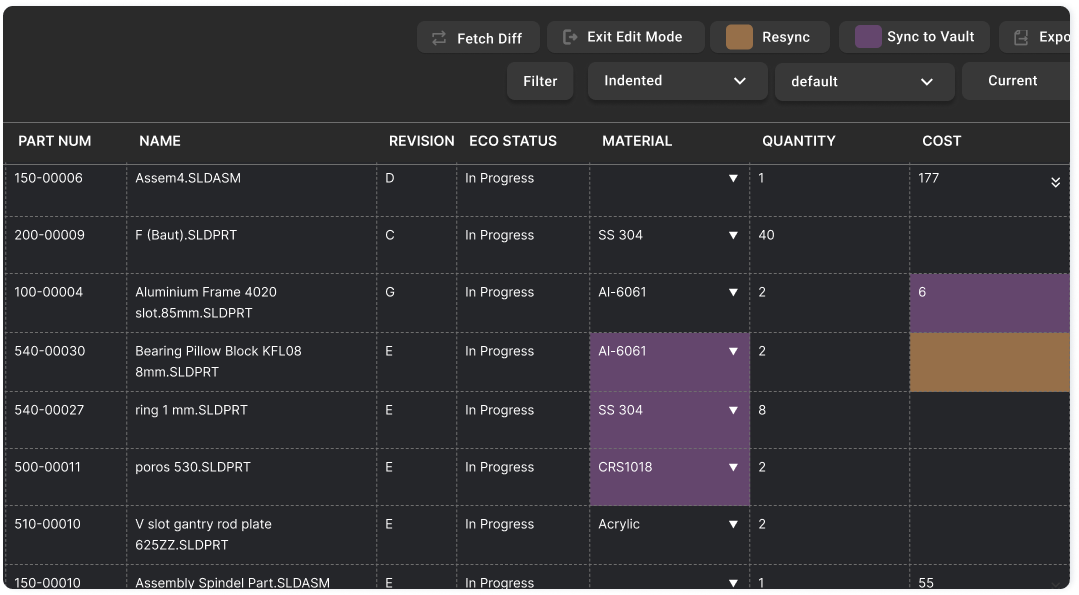The width and height of the screenshot is (1079, 595).
Task: Open the SS 304 dropdown for ring 1 mm.SLDPRT
Action: click(733, 410)
